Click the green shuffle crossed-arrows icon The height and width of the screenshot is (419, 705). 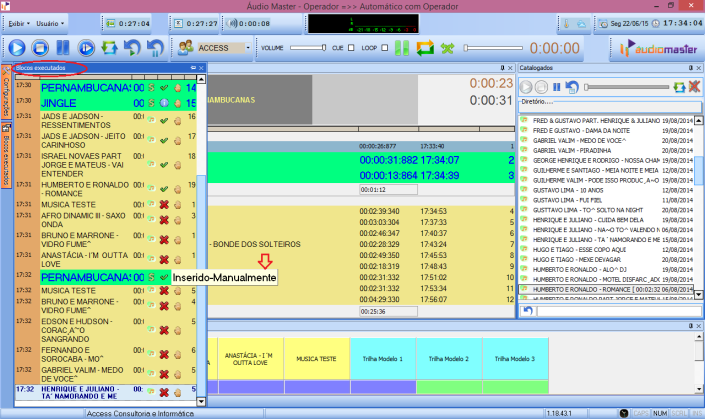tap(447, 48)
